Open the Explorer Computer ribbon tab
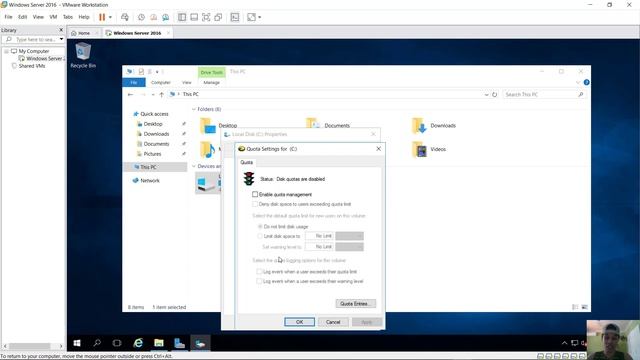This screenshot has height=360, width=640. point(160,82)
